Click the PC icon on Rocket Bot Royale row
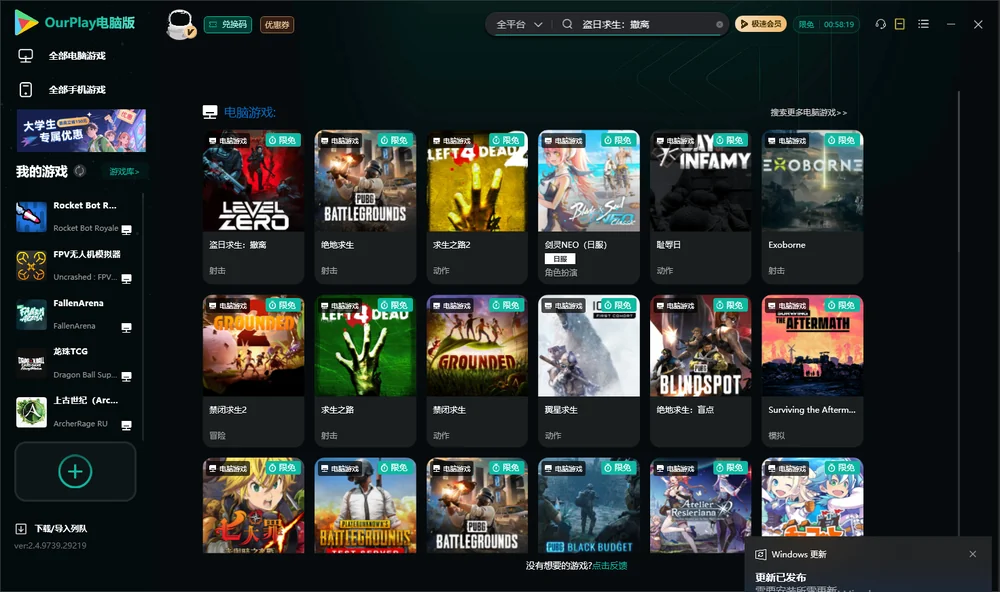Image resolution: width=1000 pixels, height=592 pixels. 126,230
